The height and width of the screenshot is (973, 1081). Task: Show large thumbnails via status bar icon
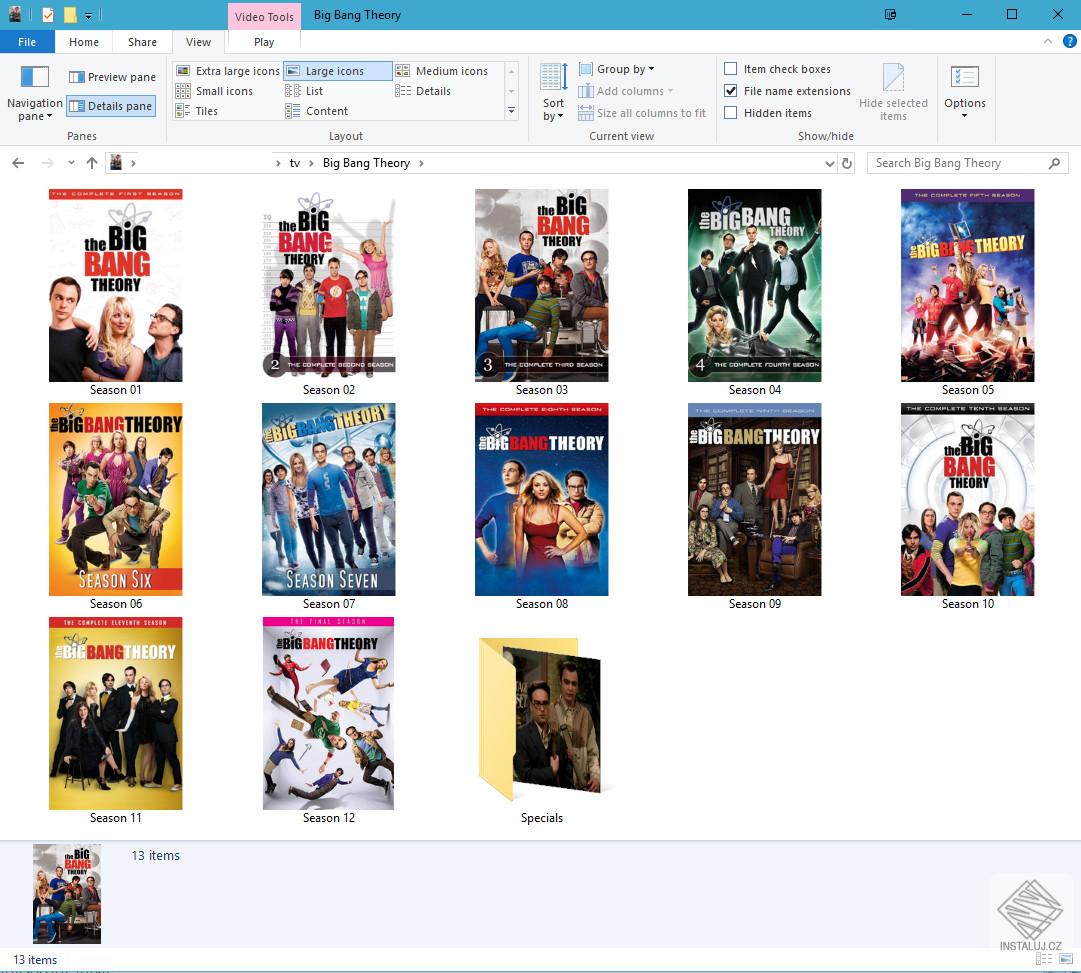pyautogui.click(x=1064, y=958)
